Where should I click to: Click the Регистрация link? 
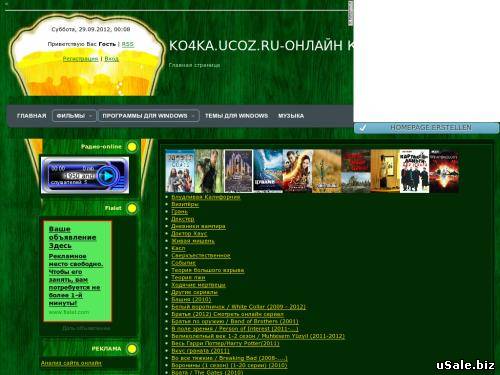[x=81, y=59]
